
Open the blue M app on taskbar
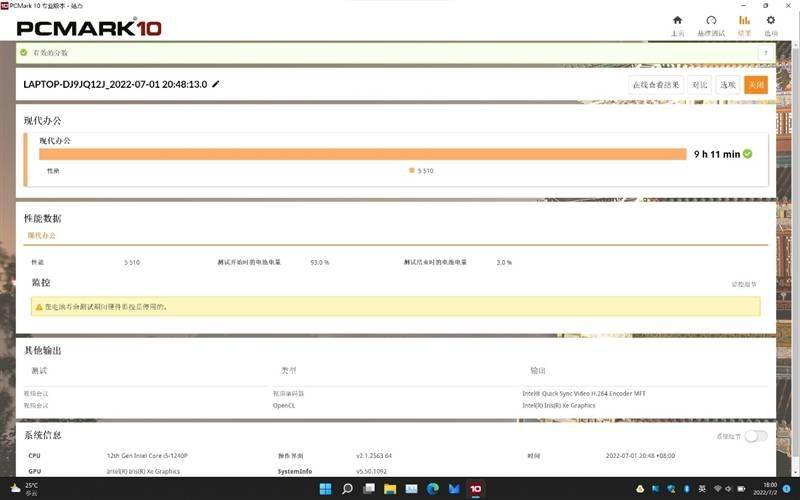[454, 489]
